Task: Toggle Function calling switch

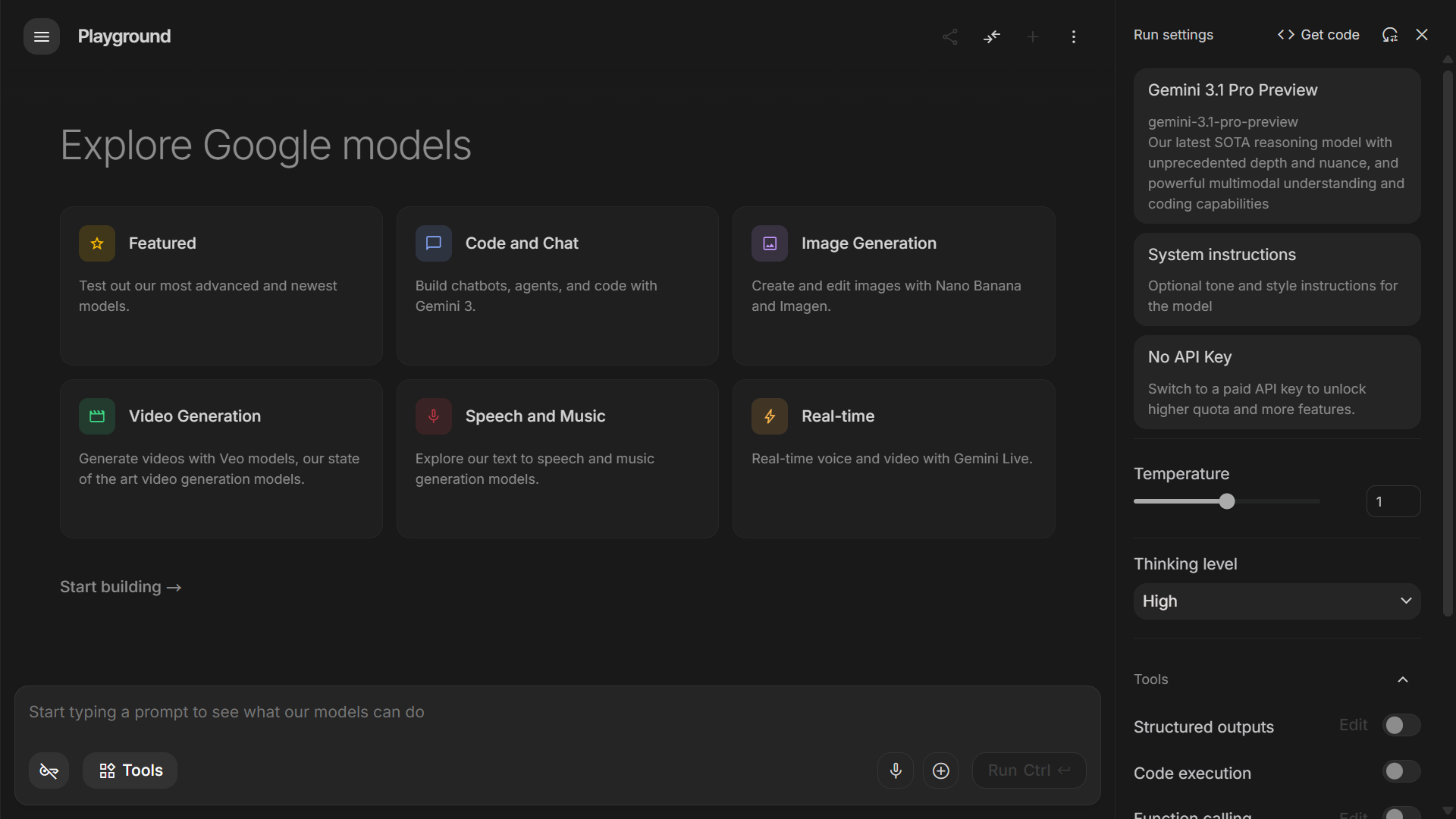Action: pos(1401,813)
